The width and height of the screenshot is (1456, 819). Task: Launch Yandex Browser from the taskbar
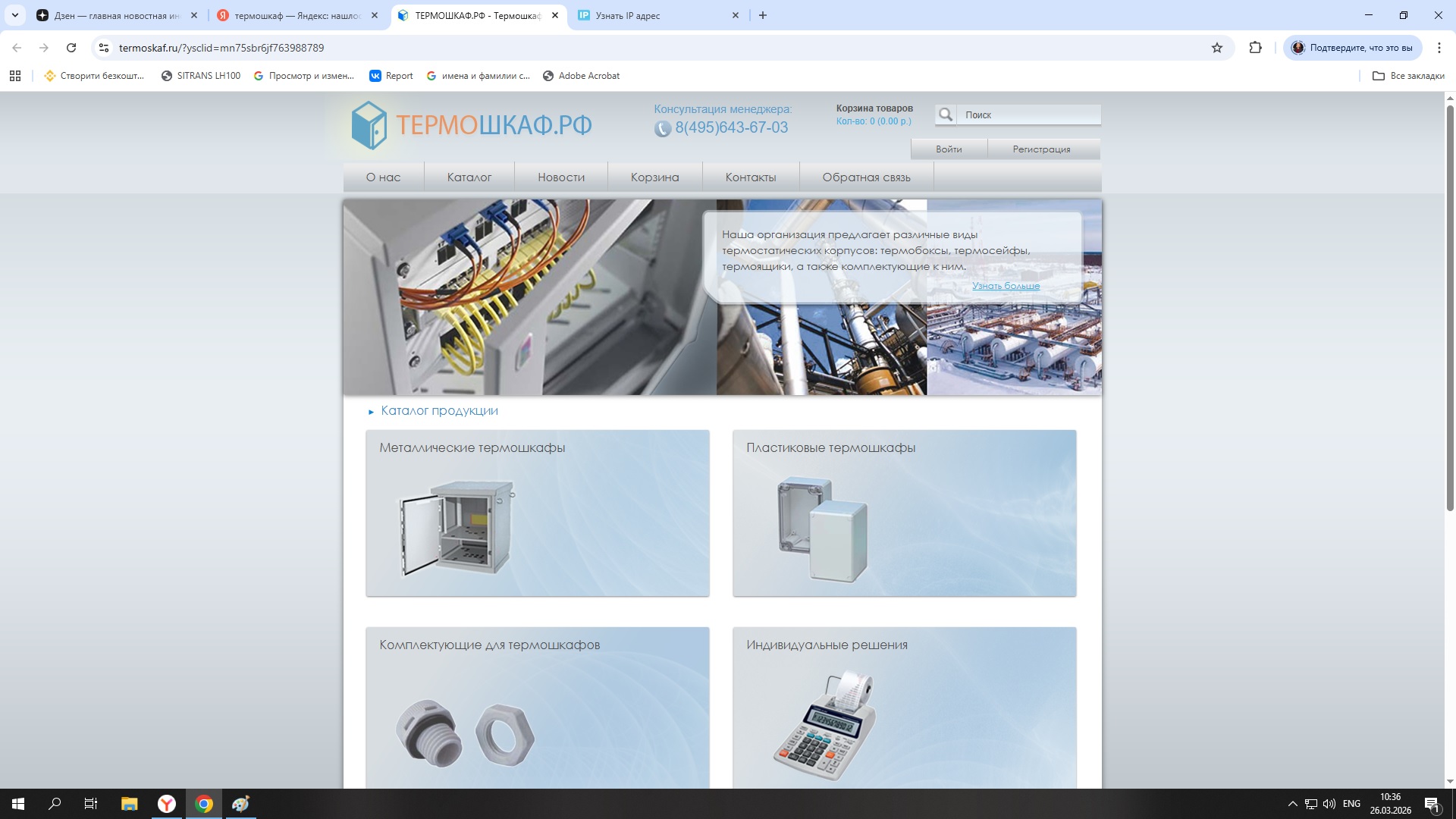[166, 804]
